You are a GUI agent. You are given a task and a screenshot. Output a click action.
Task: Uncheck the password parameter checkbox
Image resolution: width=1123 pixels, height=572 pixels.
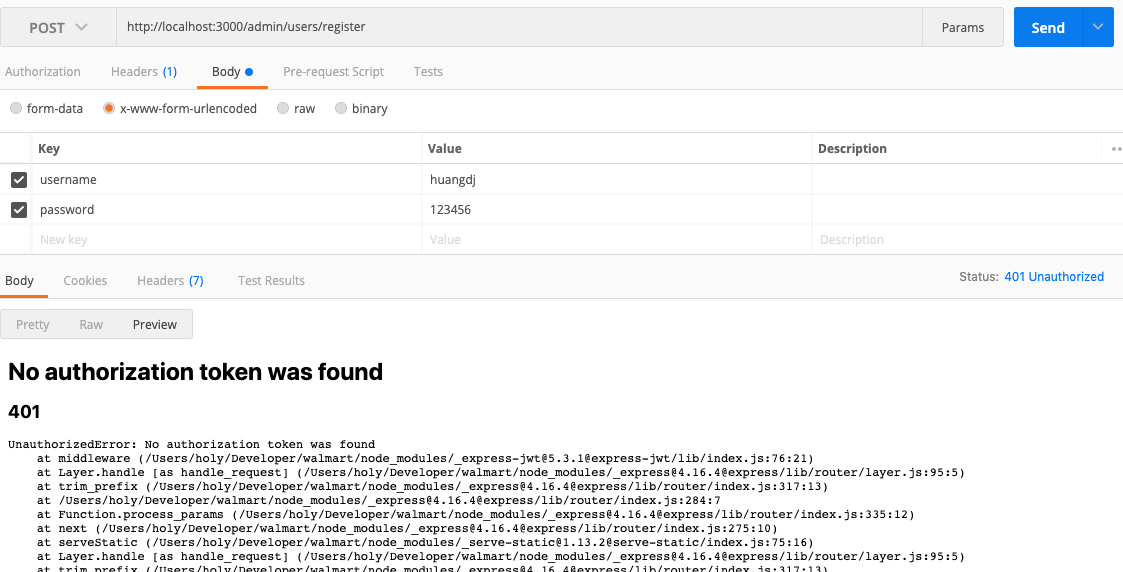point(19,210)
